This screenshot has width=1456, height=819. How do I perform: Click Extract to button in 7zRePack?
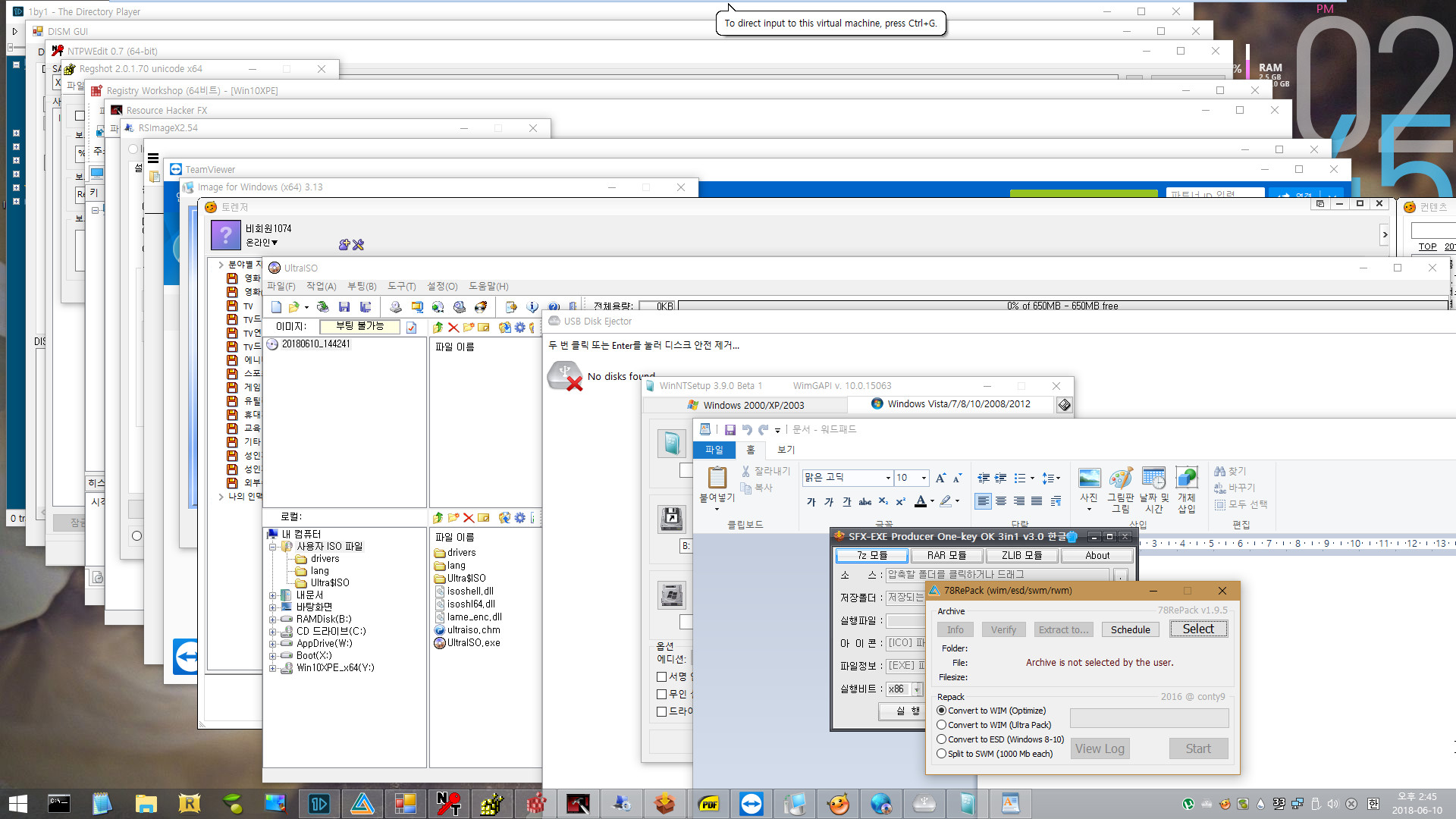[x=1064, y=629]
